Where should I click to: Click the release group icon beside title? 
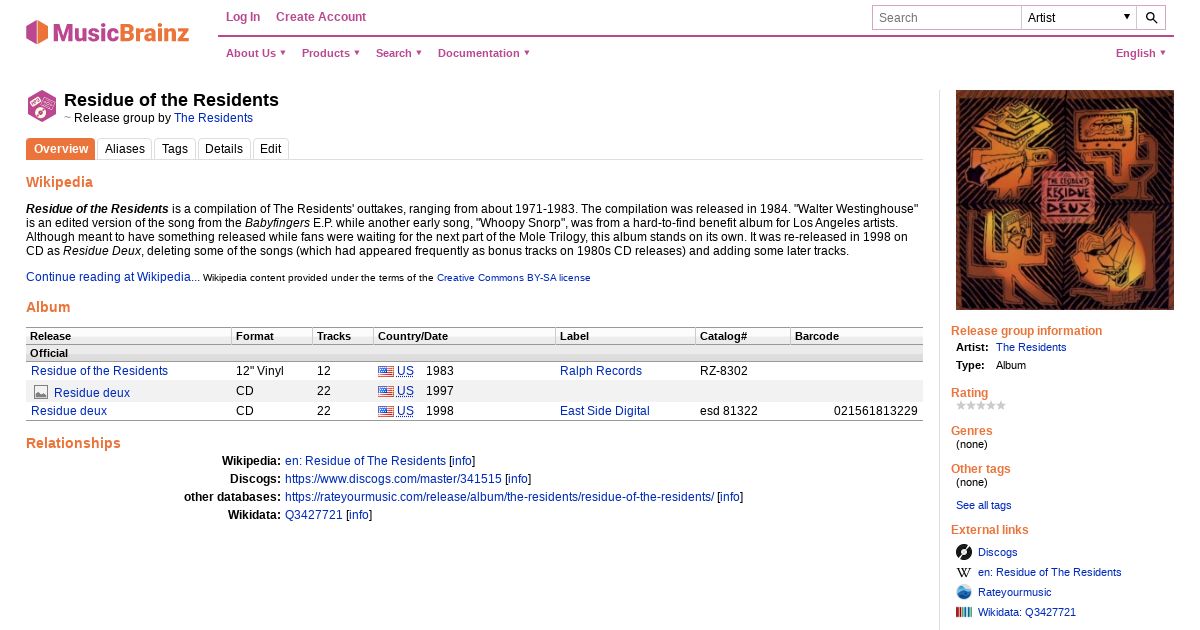pyautogui.click(x=41, y=106)
